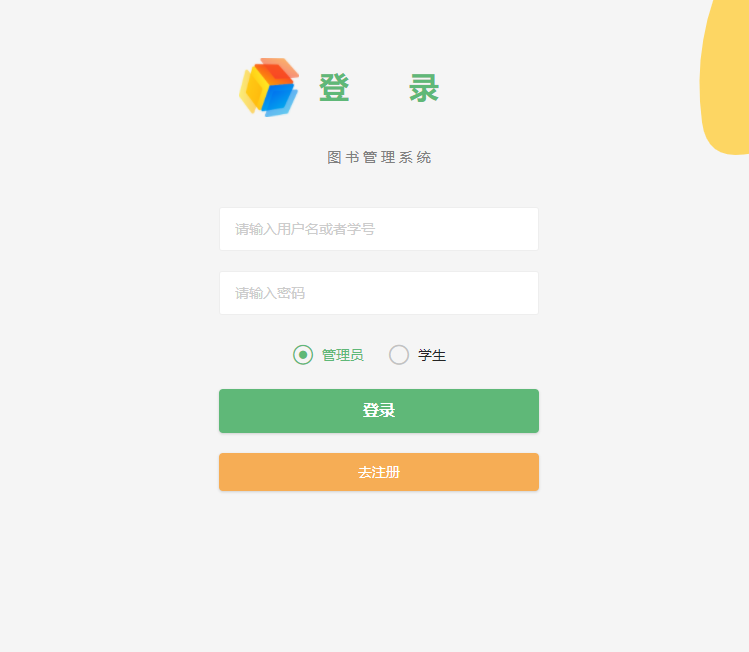Click the blue face of cube logo
The height and width of the screenshot is (652, 749).
coord(279,99)
